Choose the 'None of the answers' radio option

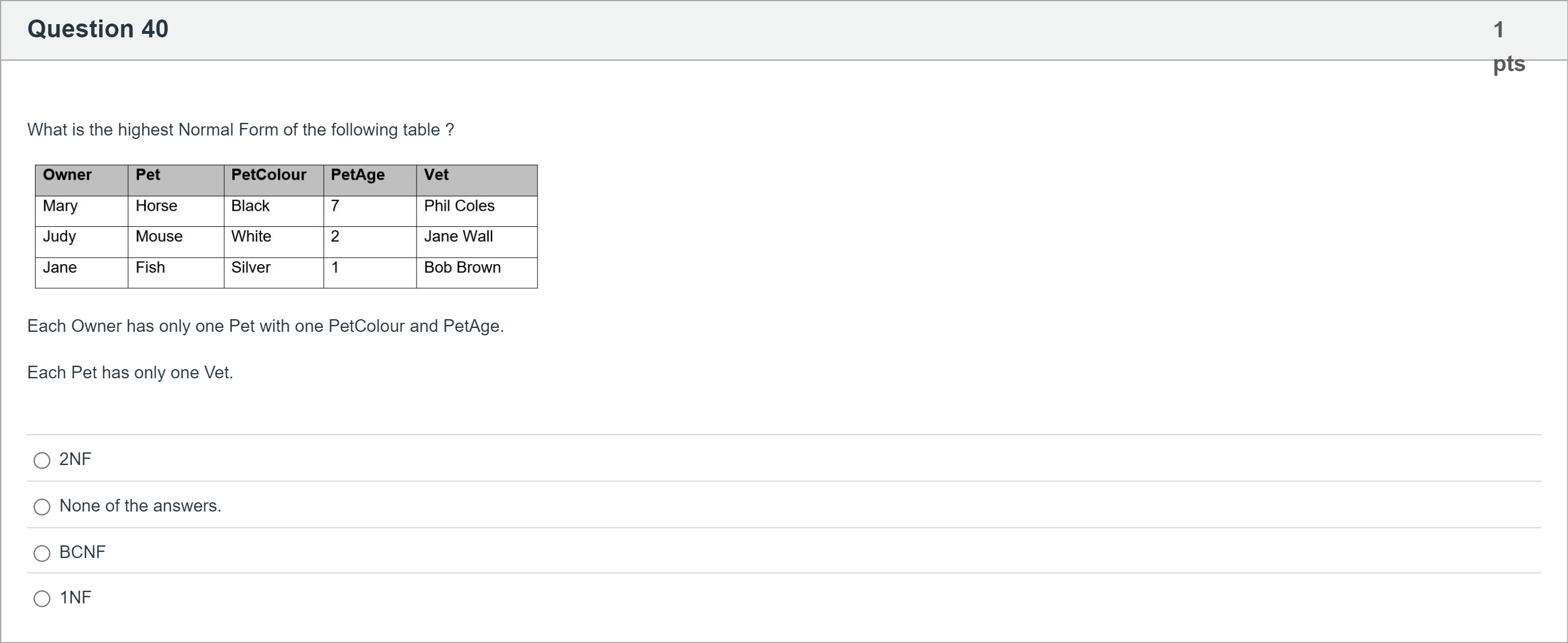coord(42,506)
